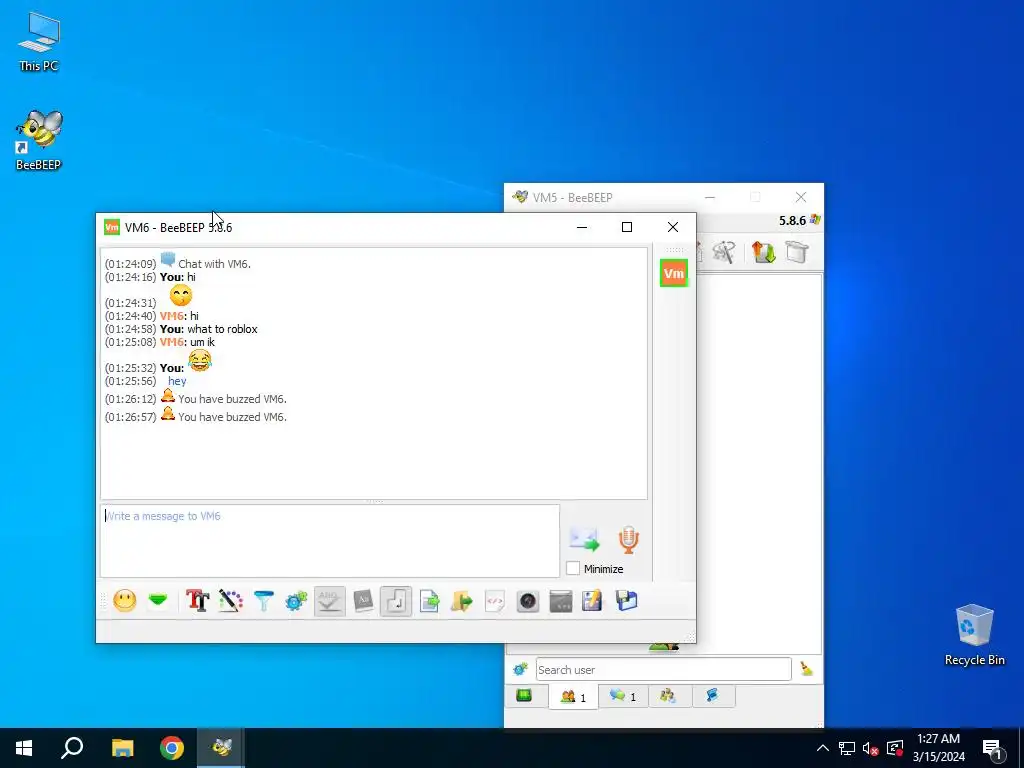This screenshot has height=768, width=1024.
Task: Open File Explorer from the taskbar
Action: tap(122, 748)
